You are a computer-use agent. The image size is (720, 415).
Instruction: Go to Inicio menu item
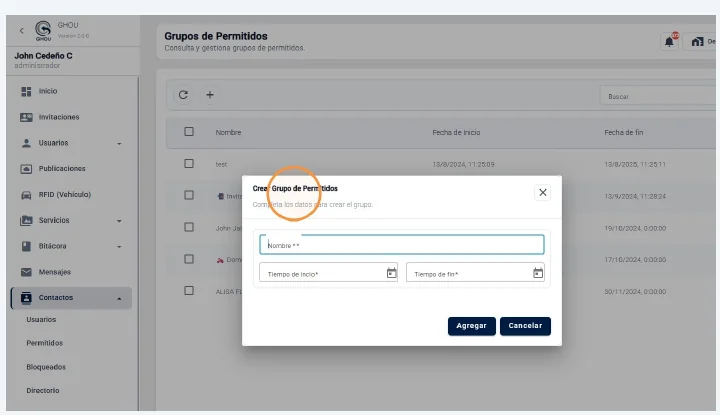pos(48,91)
